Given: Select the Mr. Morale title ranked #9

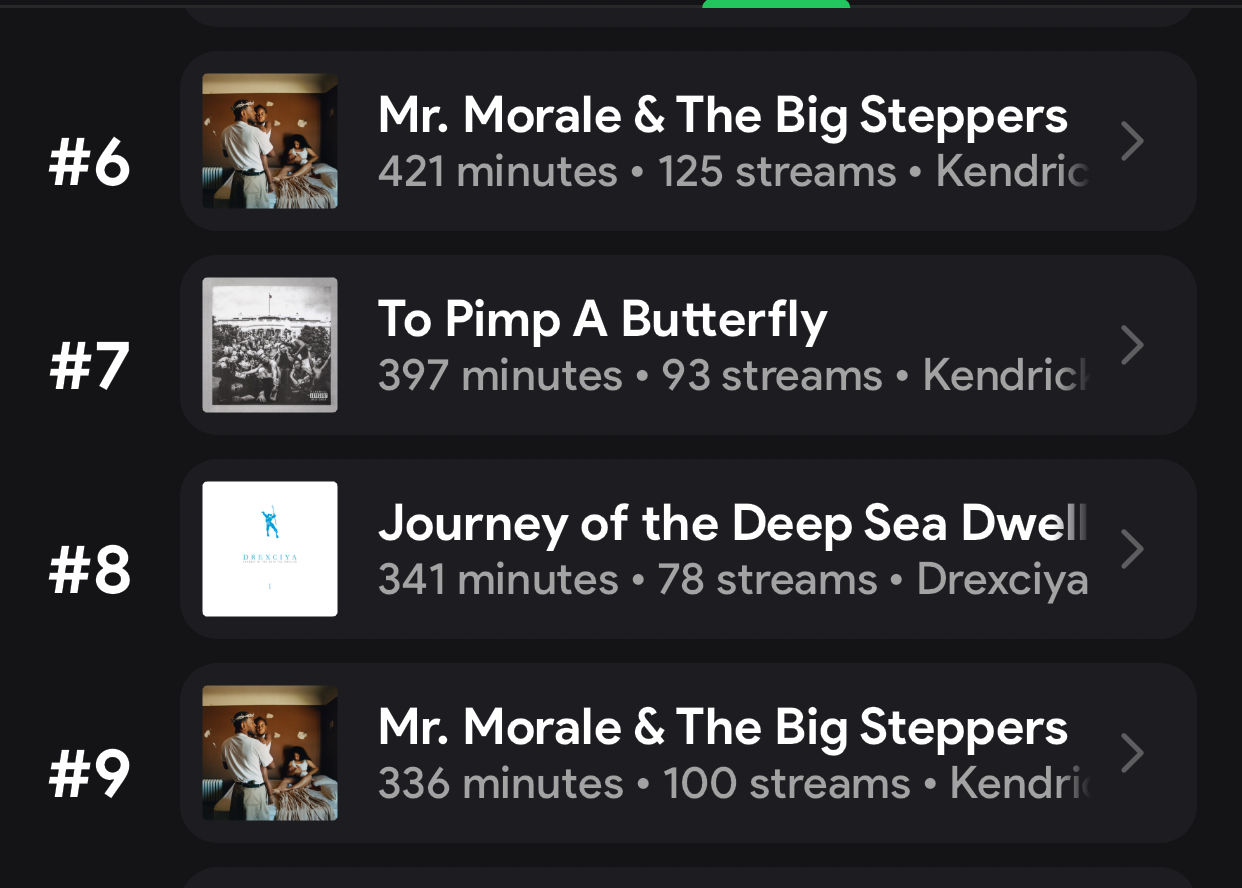Looking at the screenshot, I should point(722,727).
